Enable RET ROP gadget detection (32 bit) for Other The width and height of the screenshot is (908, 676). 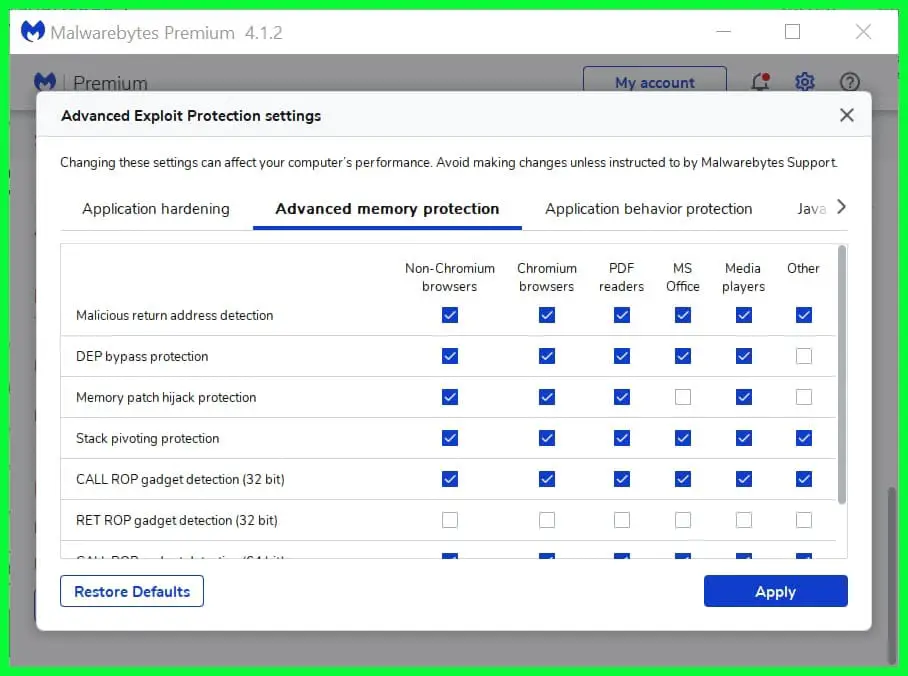(x=804, y=520)
